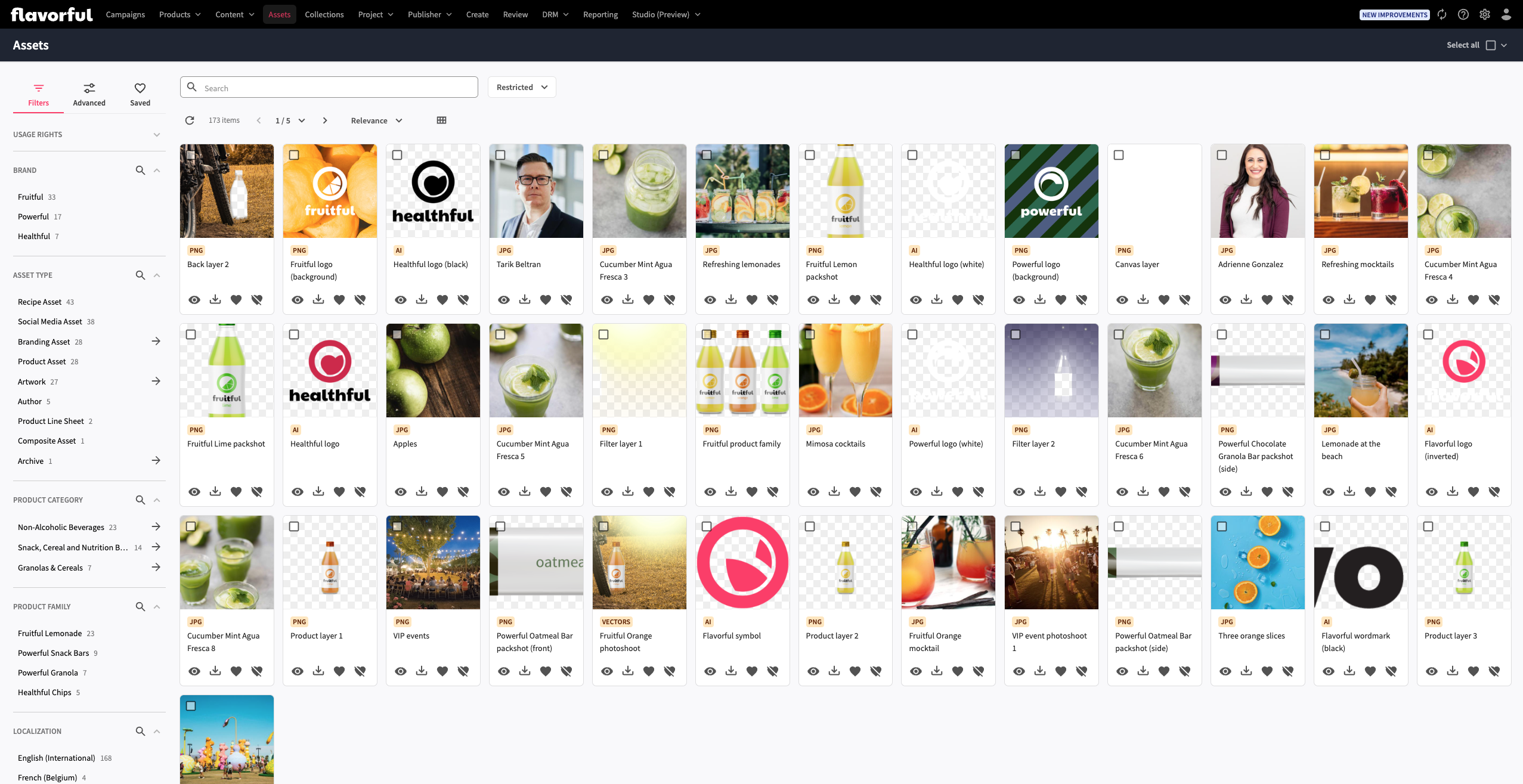Switch to the Advanced filters tab

pos(89,94)
